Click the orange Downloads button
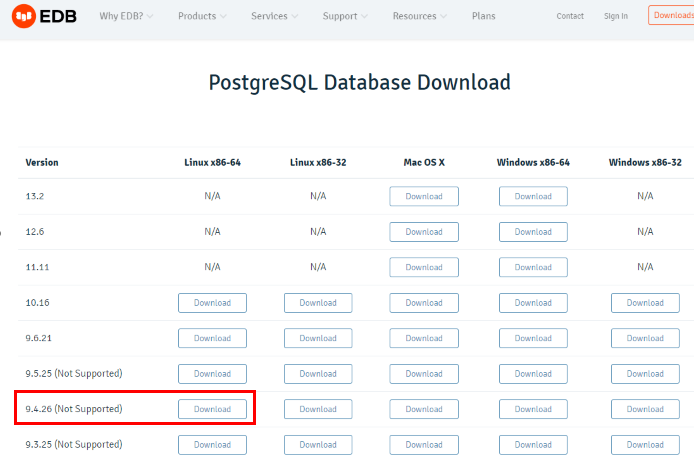Viewport: 694px width, 468px height. coord(671,15)
